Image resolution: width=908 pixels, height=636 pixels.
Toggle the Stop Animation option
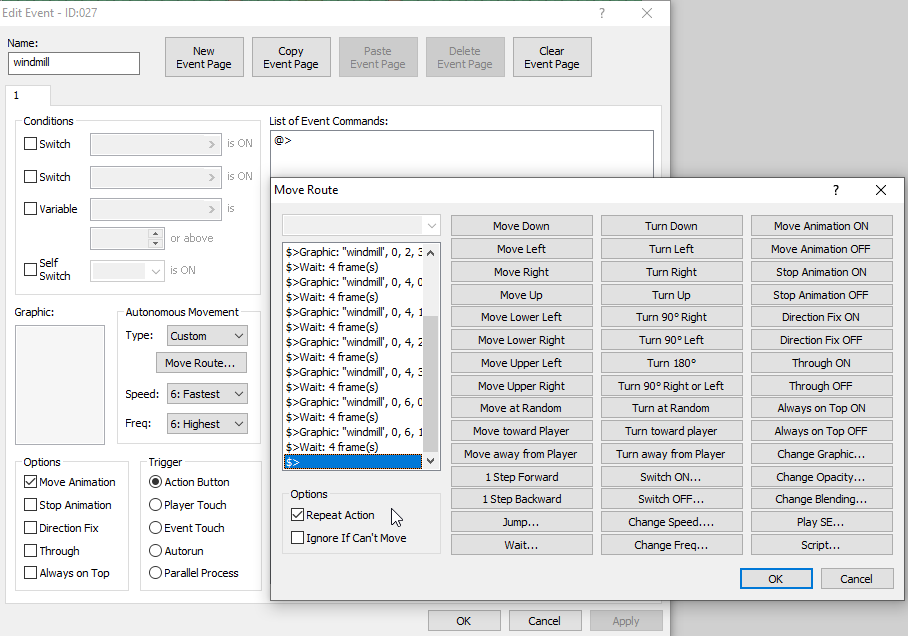point(31,505)
